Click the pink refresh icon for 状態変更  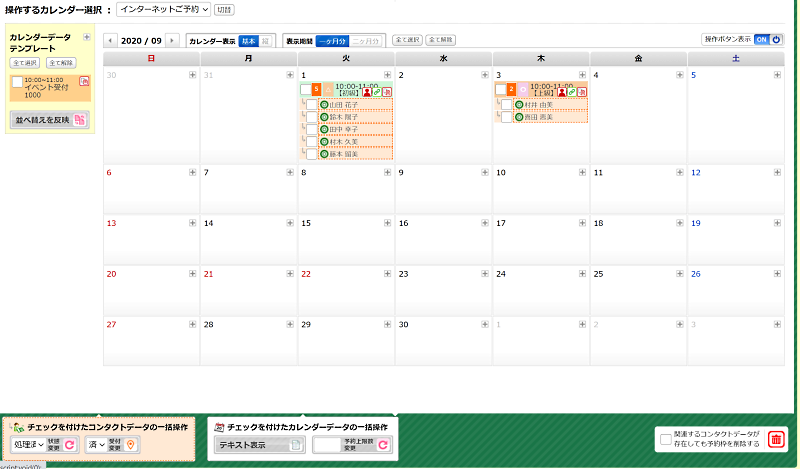pyautogui.click(x=70, y=445)
